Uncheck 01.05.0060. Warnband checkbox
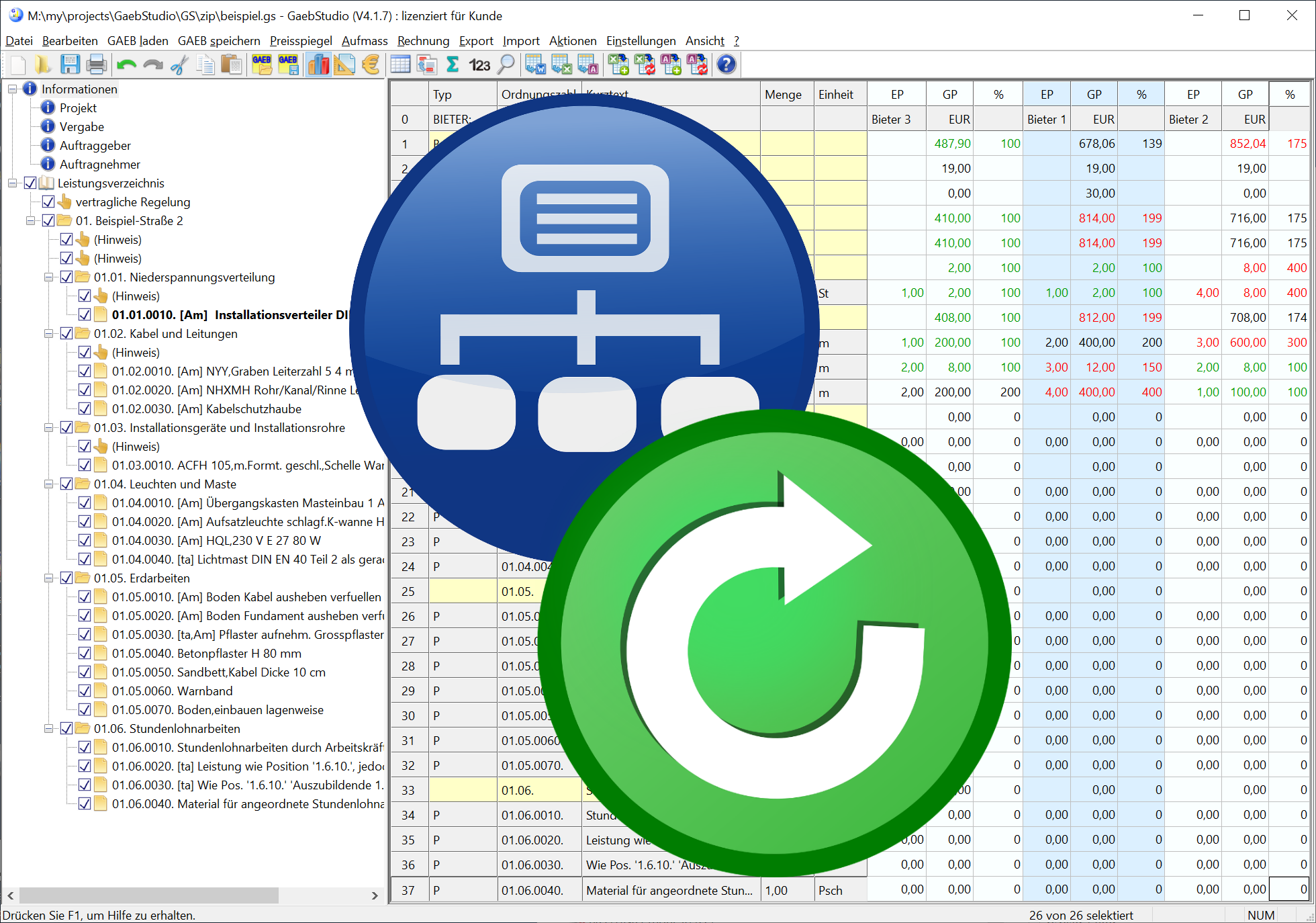This screenshot has height=923, width=1316. tap(85, 691)
